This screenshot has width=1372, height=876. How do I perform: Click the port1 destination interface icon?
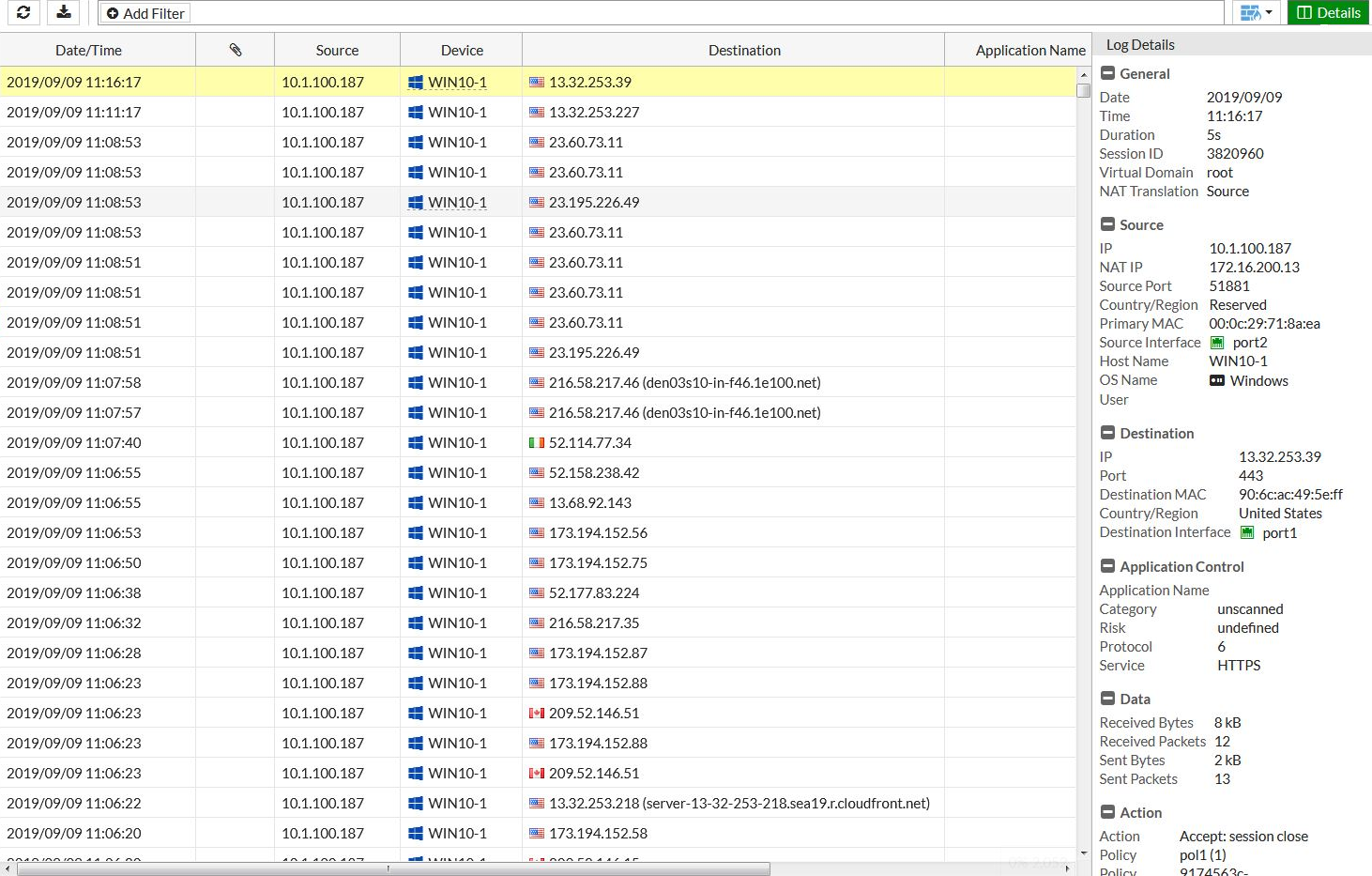[1247, 532]
